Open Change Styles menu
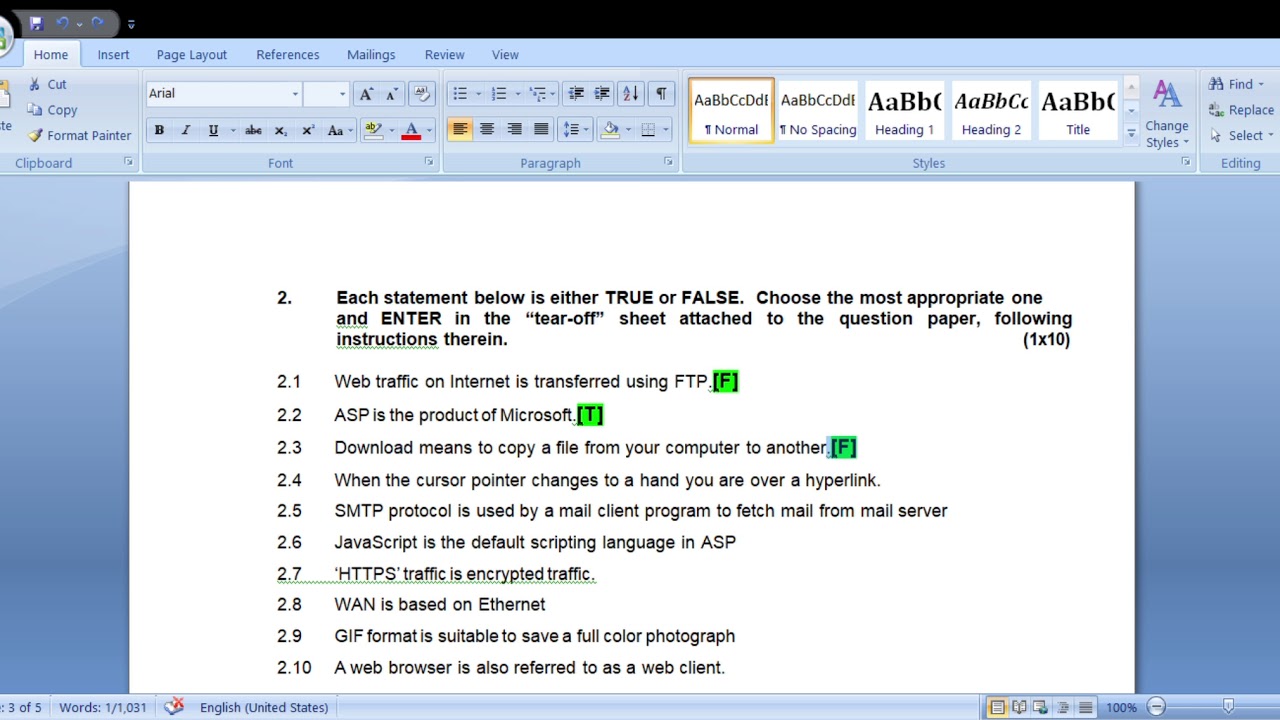This screenshot has width=1280, height=720. coord(1167,115)
